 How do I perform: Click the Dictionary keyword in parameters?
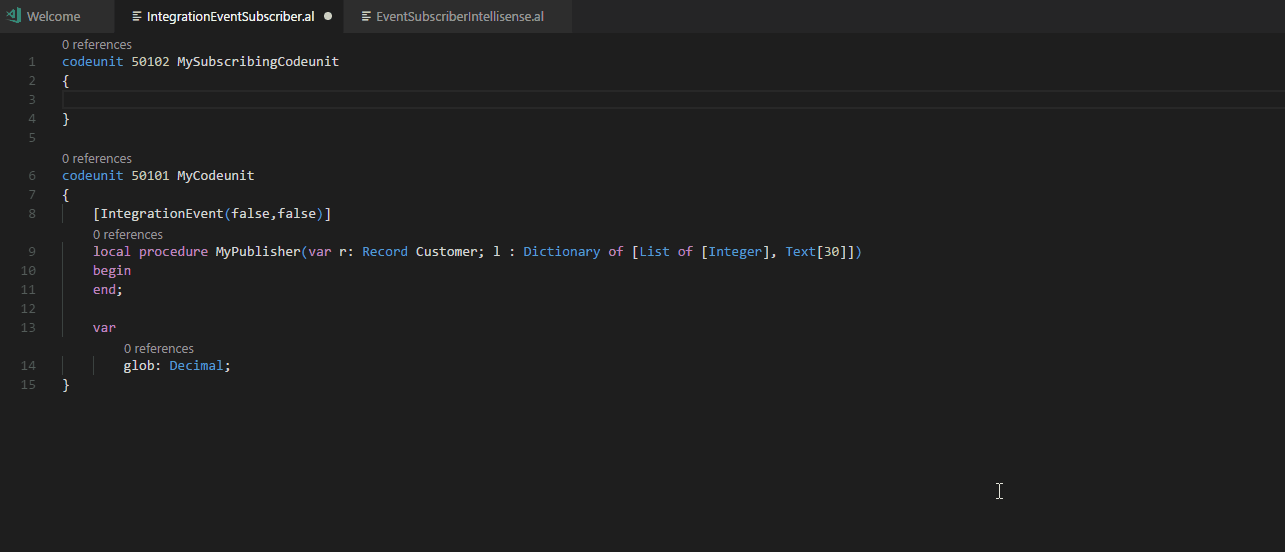[561, 252]
